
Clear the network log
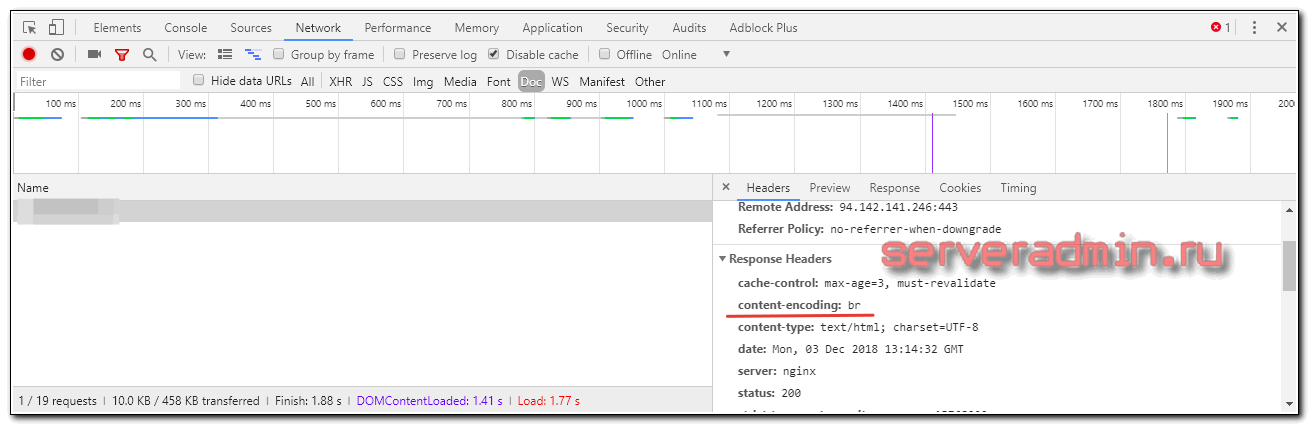tap(58, 55)
